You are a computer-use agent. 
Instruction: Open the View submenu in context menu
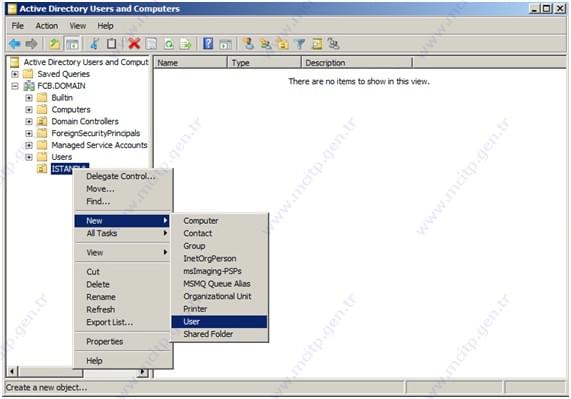click(x=122, y=252)
